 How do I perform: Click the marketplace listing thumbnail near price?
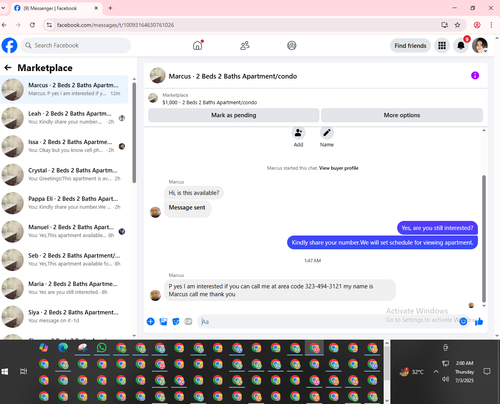click(153, 98)
